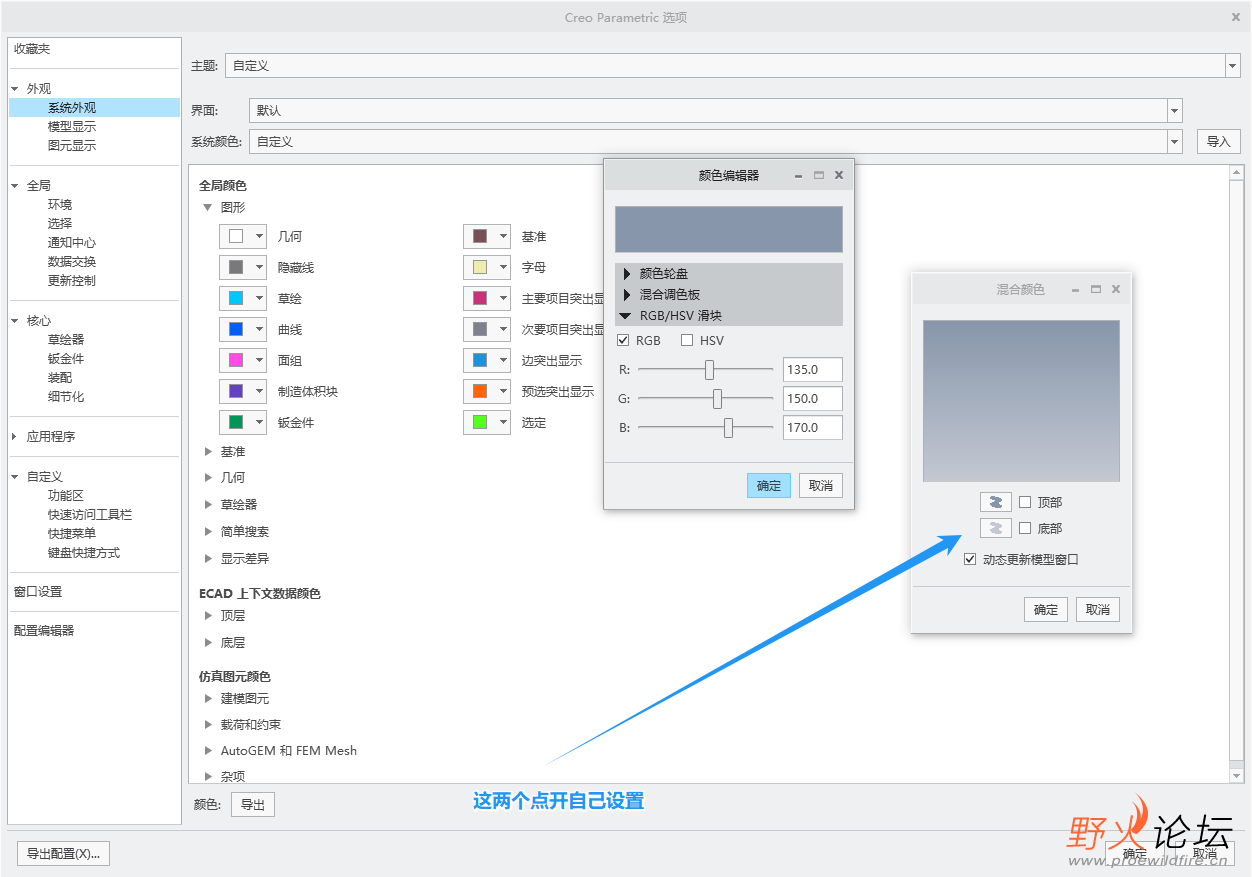The image size is (1252, 877).
Task: Expand 应用程序 in the sidebar
Action: (x=14, y=437)
